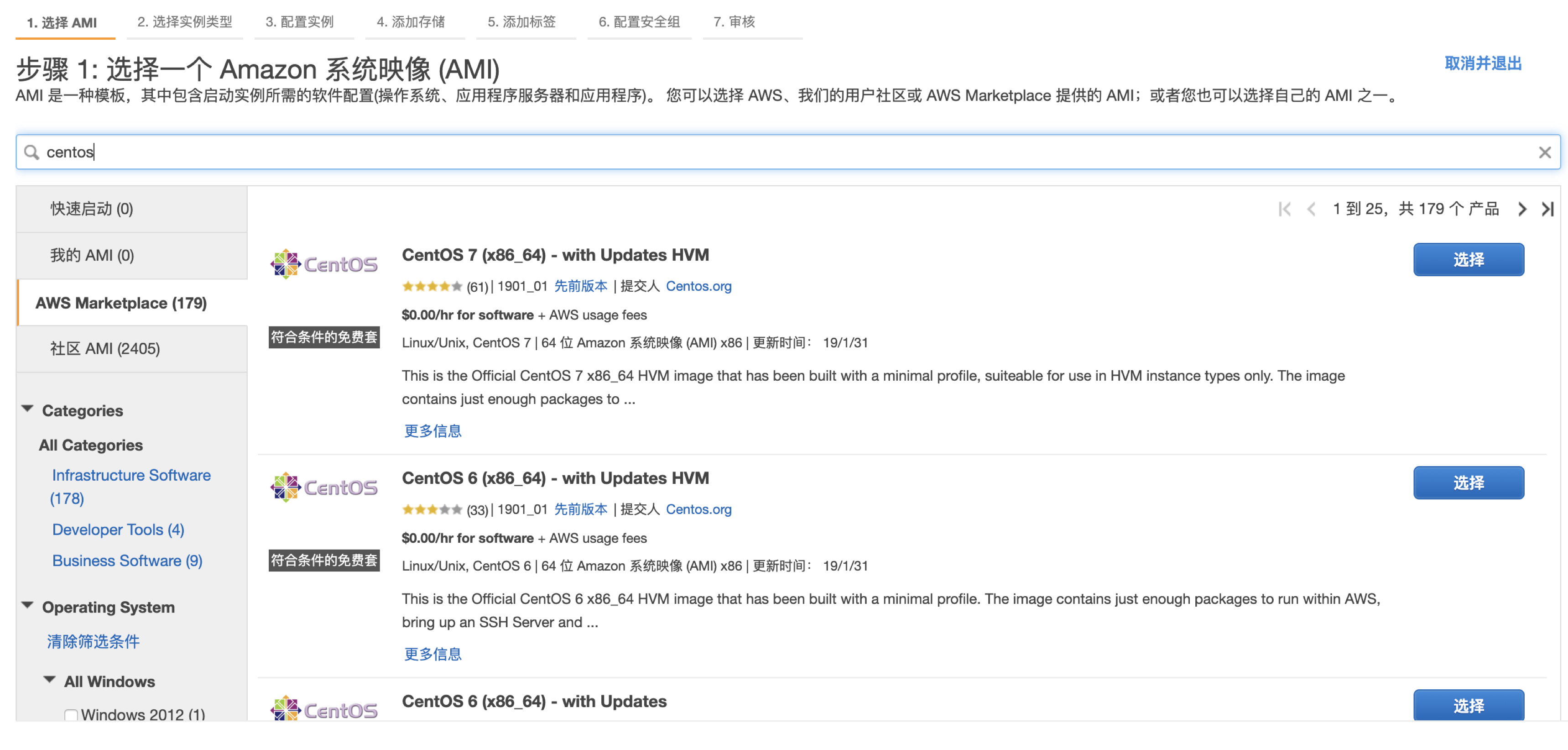The image size is (1568, 750).
Task: Collapse the Categories section
Action: coord(27,409)
